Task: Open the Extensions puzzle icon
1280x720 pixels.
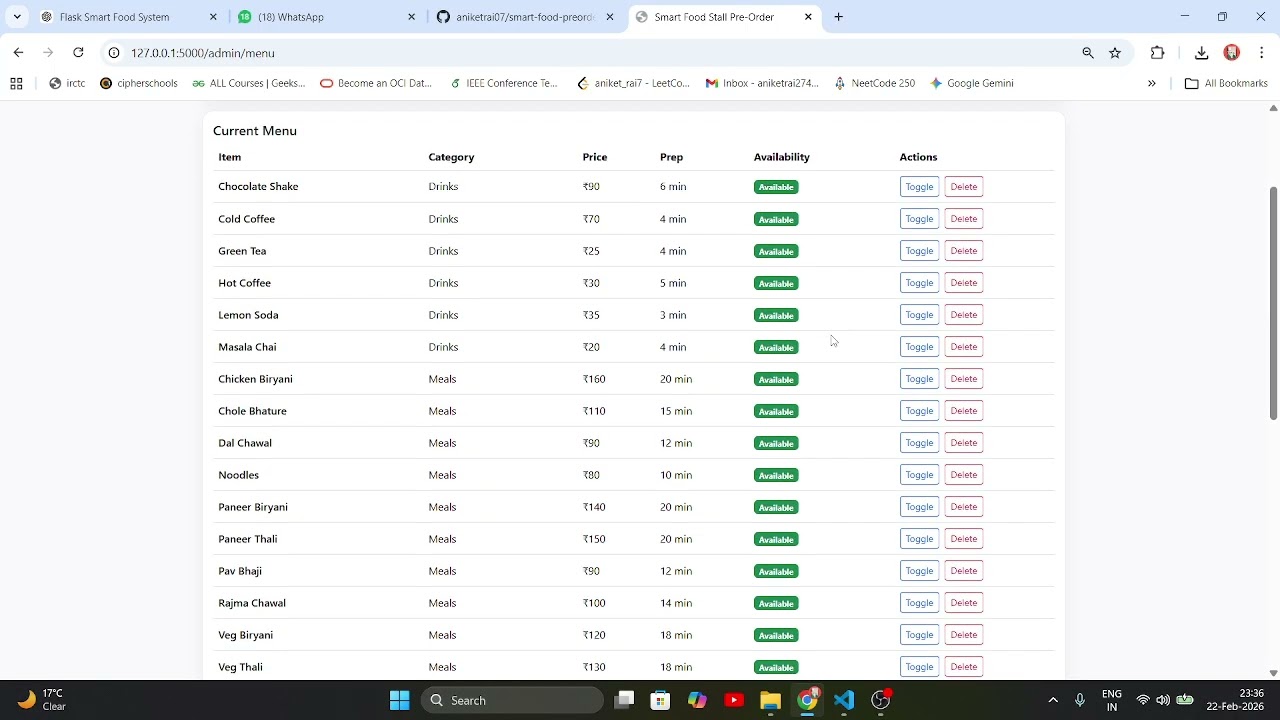Action: point(1158,53)
